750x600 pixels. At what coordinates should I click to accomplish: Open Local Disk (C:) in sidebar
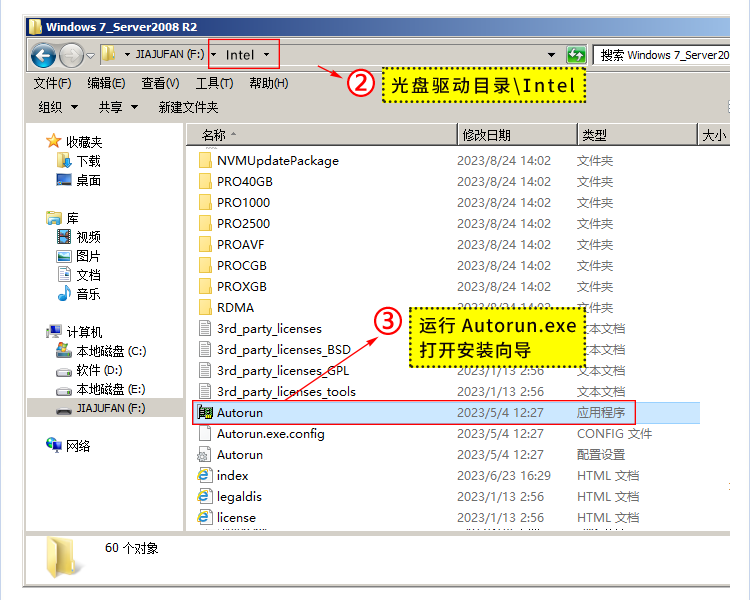click(110, 351)
